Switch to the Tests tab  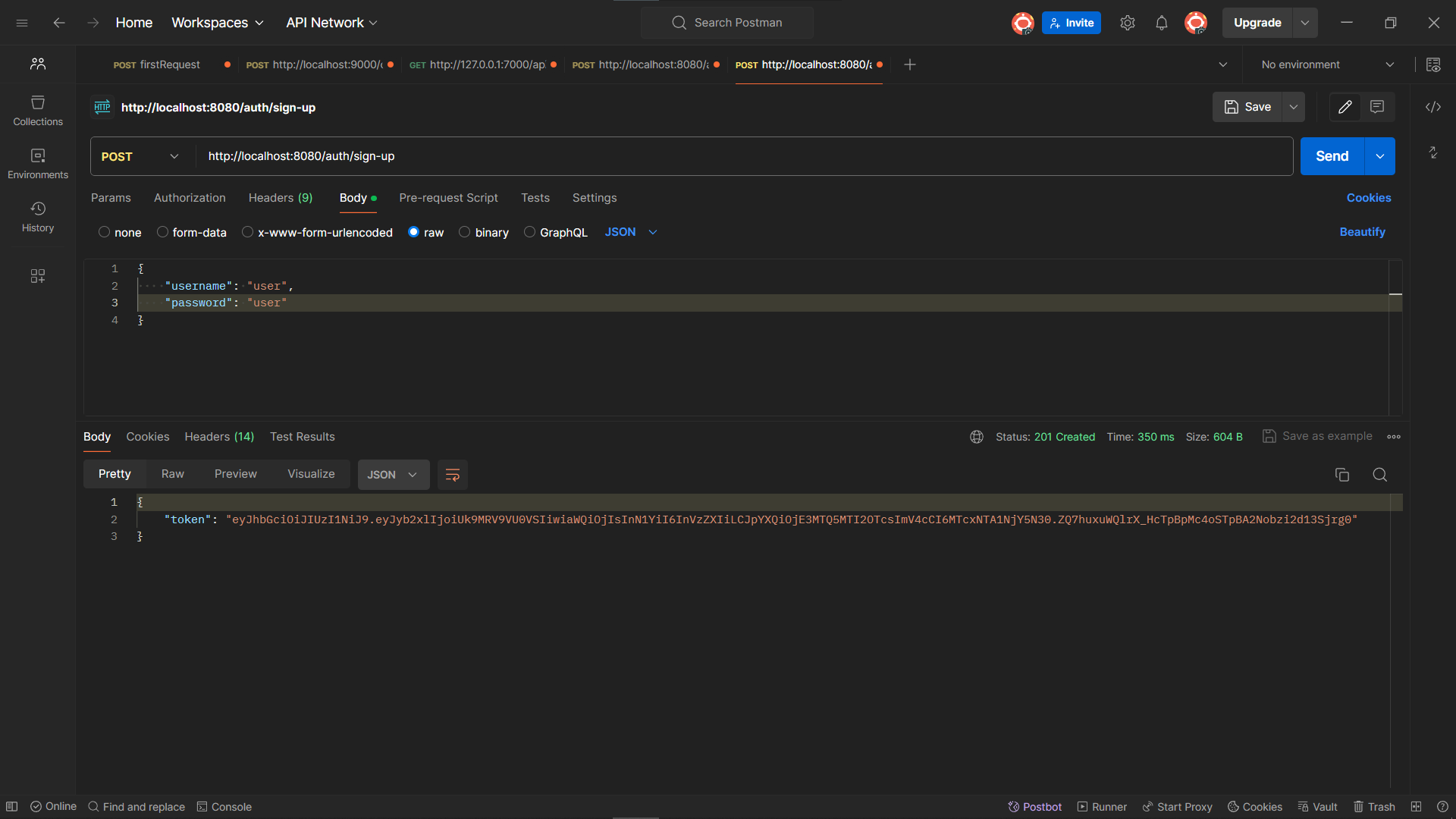point(535,198)
